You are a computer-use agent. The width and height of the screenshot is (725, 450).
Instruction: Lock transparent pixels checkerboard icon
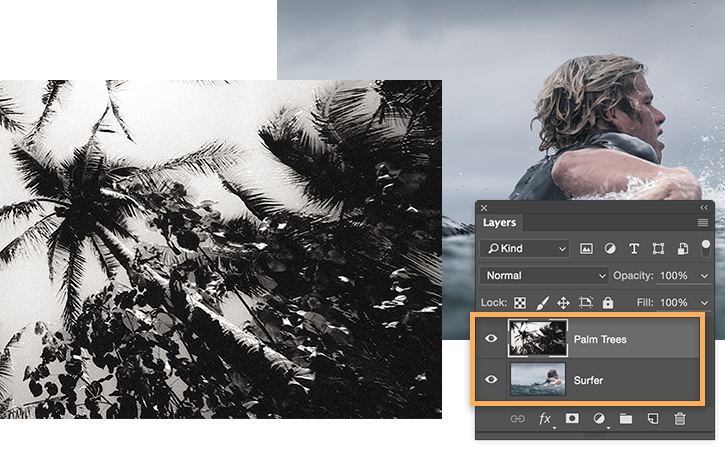[x=520, y=303]
